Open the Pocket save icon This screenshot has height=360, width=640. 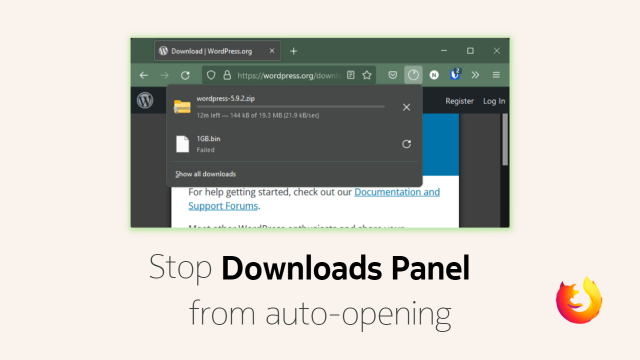coord(393,75)
